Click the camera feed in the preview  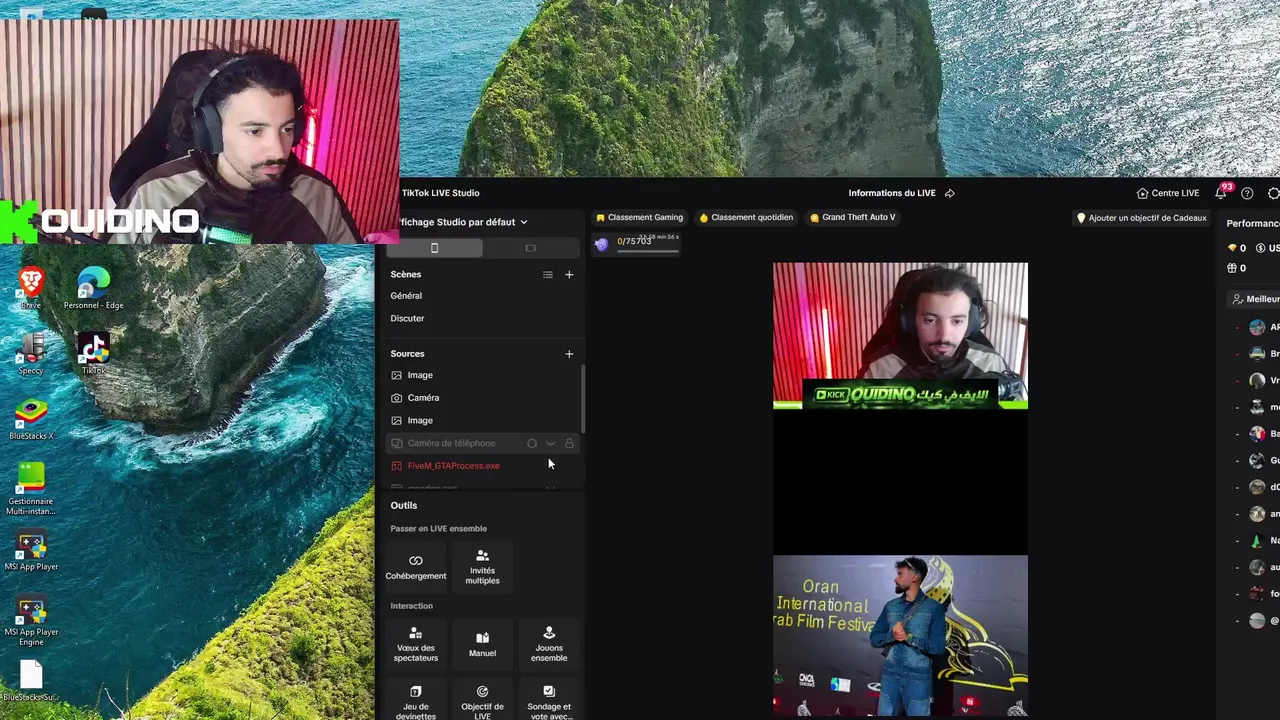tap(900, 336)
